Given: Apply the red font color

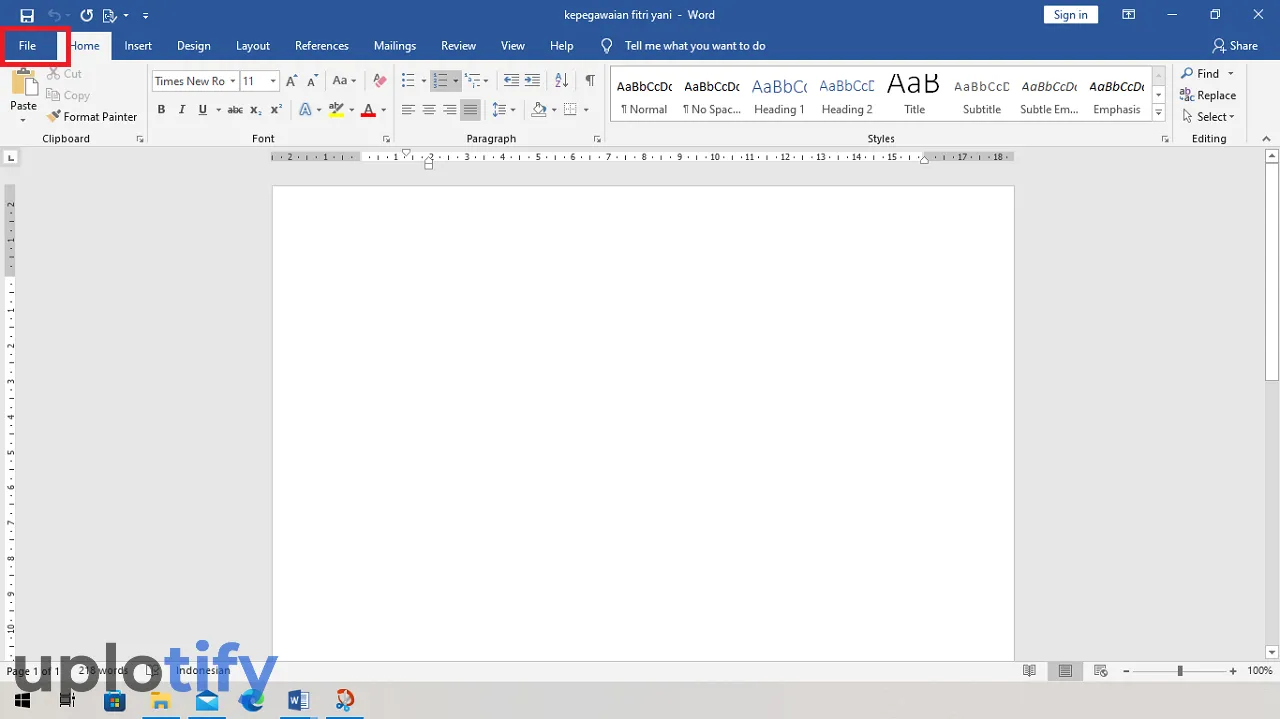Looking at the screenshot, I should (368, 110).
